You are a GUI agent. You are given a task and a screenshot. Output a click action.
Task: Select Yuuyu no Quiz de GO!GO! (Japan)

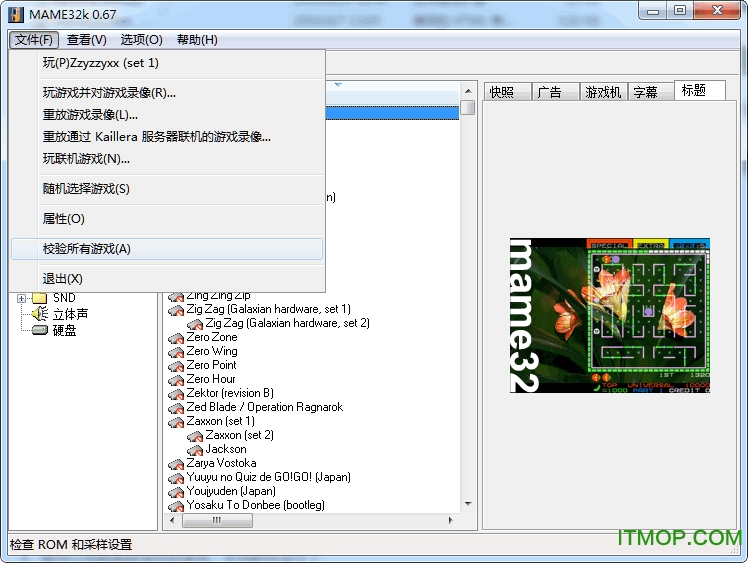pyautogui.click(x=269, y=477)
